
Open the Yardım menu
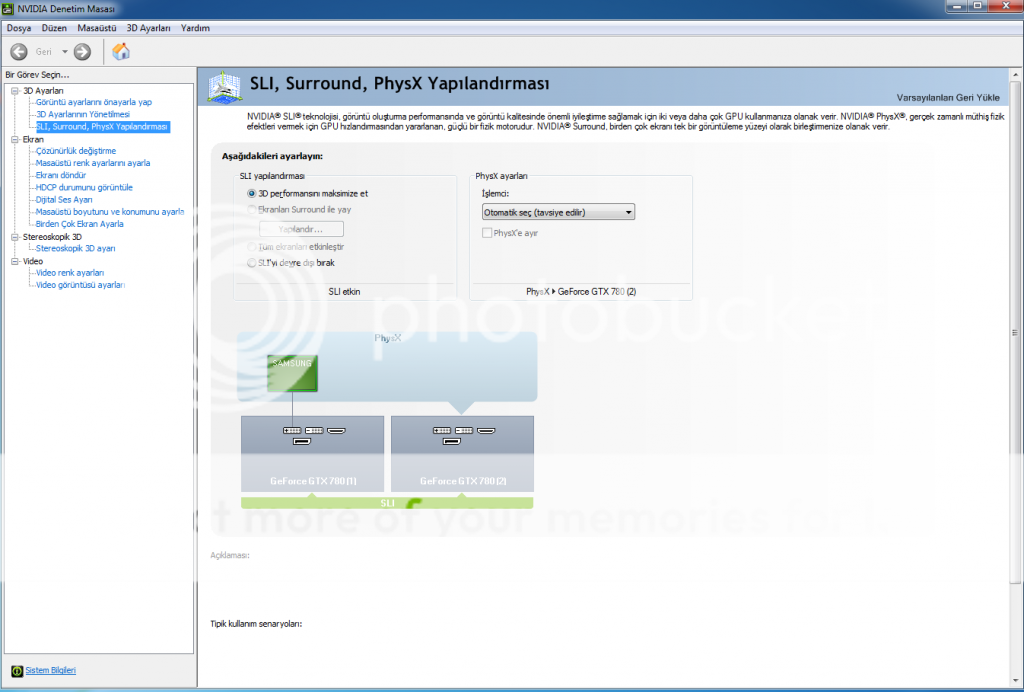[195, 28]
